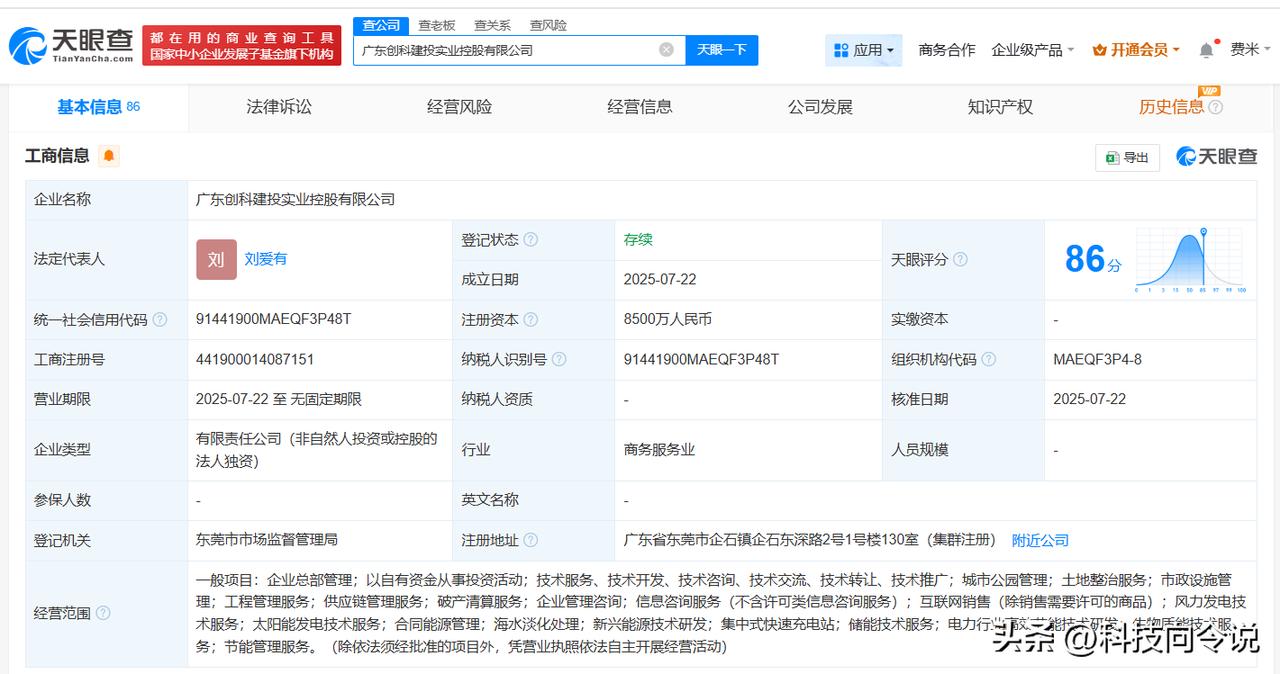This screenshot has width=1280, height=674.
Task: Click help icon beside 注册地址
Action: 531,540
